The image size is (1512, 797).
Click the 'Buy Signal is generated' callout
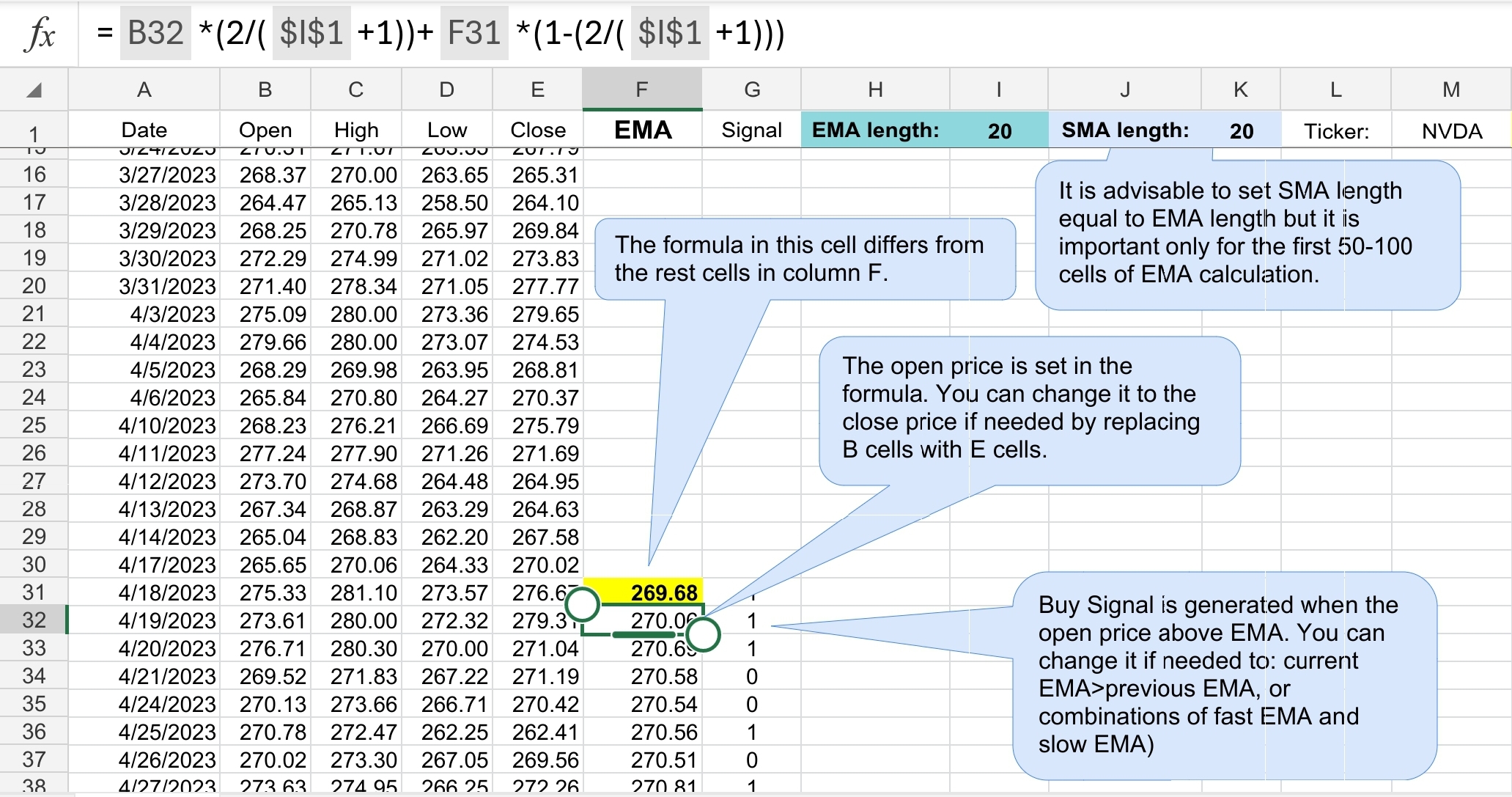tap(1224, 675)
